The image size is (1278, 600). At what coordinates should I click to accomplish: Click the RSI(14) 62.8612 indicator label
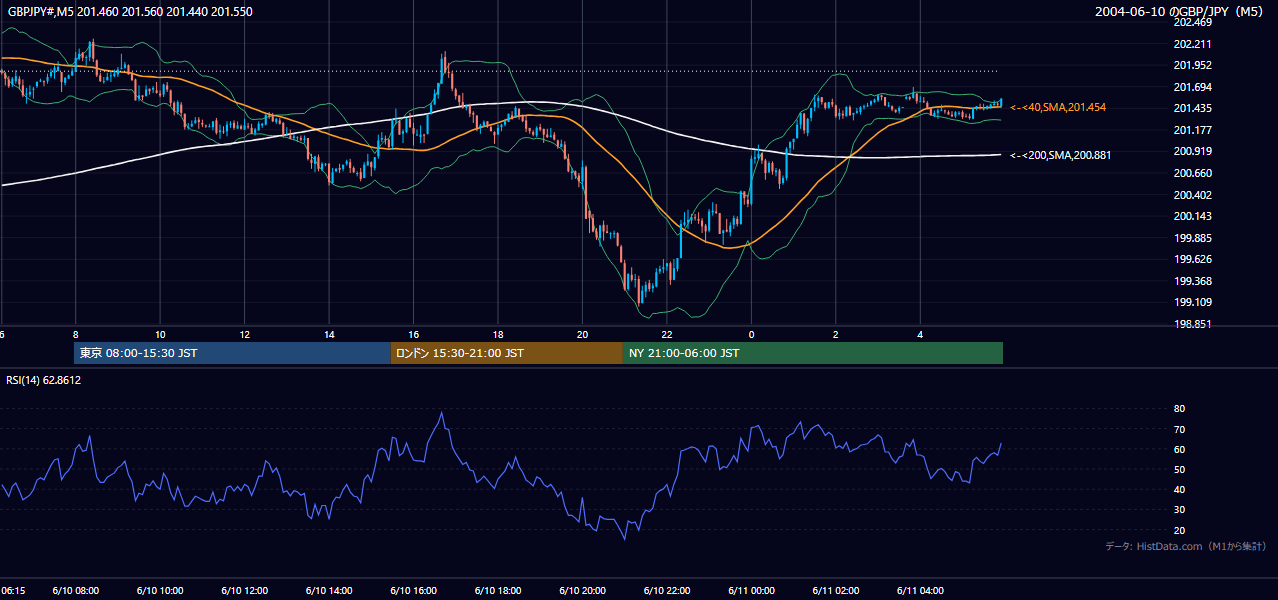(43, 380)
